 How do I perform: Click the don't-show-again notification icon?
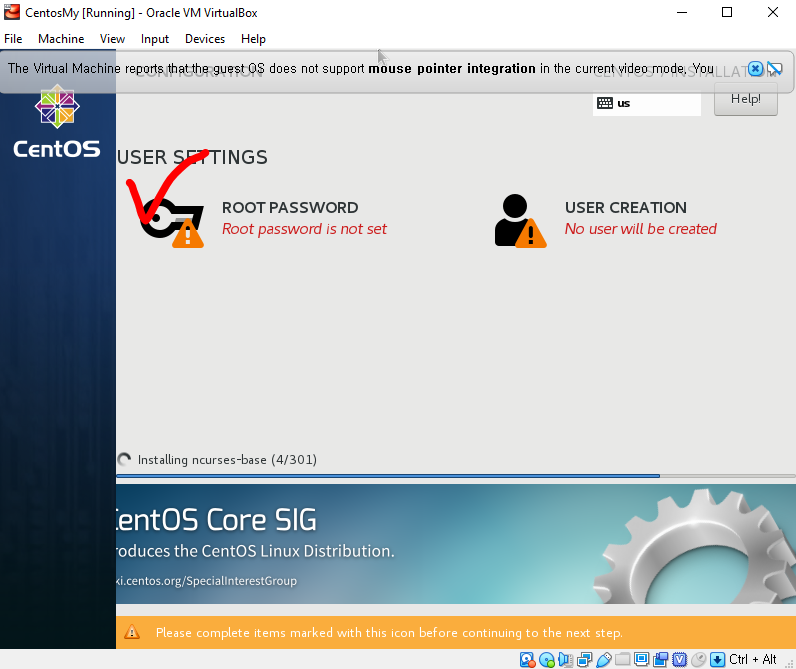coord(775,69)
